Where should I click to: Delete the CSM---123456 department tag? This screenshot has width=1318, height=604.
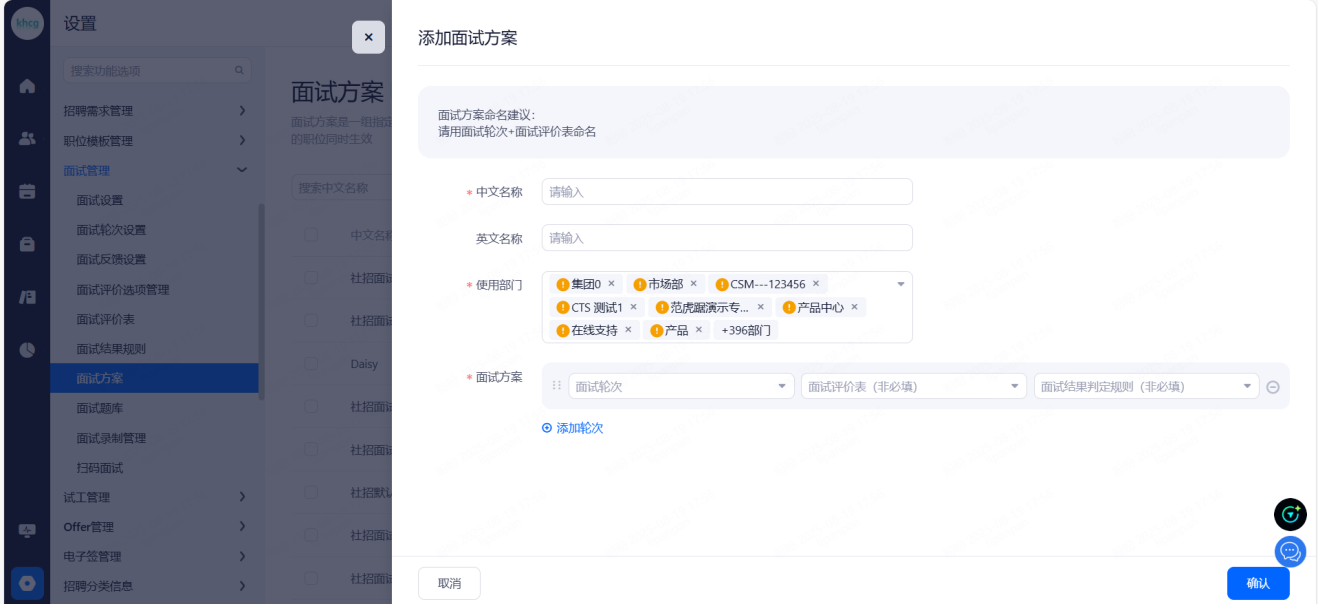coord(816,284)
